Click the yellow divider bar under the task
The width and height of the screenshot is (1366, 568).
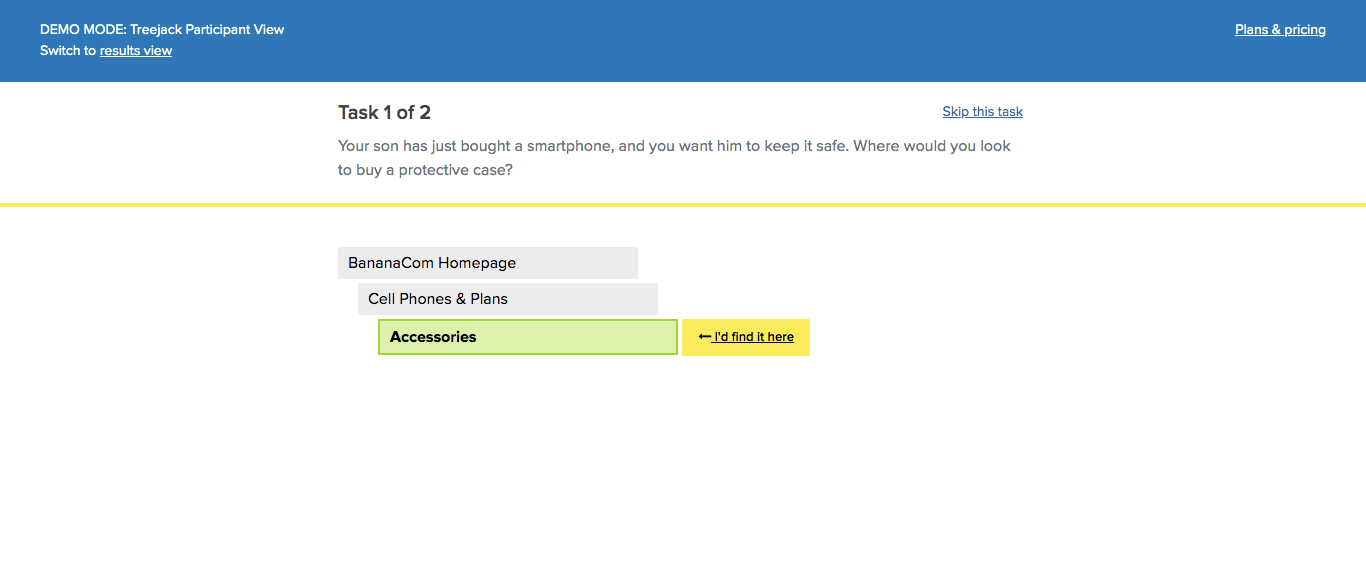[x=683, y=205]
